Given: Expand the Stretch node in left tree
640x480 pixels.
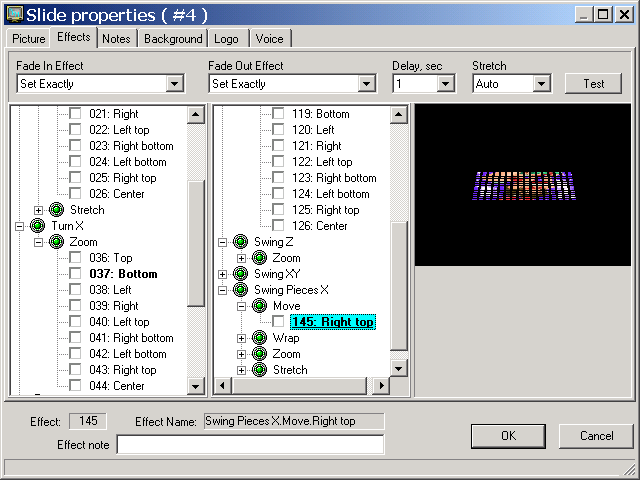Looking at the screenshot, I should pos(38,210).
